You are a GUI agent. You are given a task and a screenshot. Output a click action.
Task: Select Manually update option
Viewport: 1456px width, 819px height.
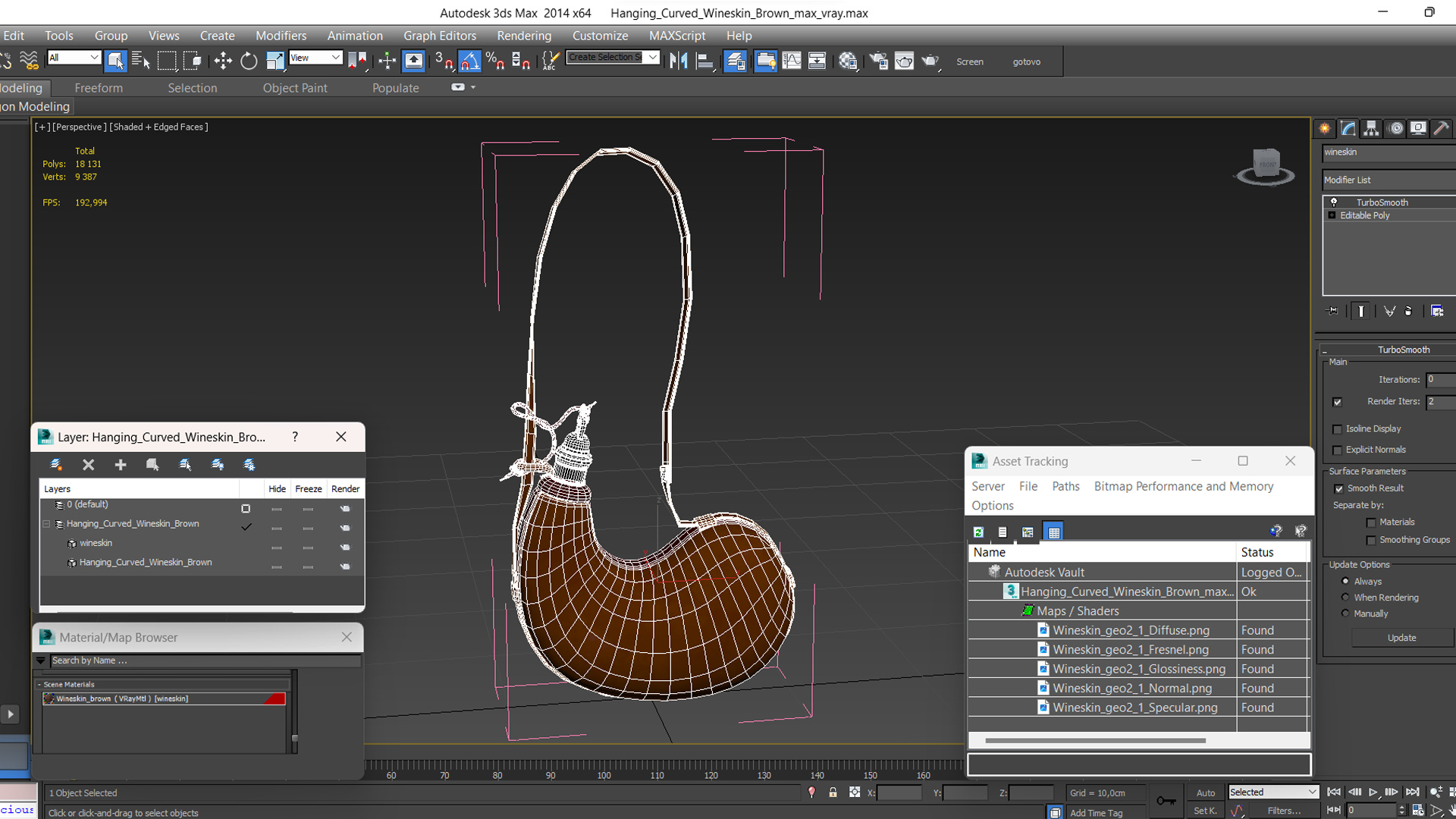[1345, 613]
